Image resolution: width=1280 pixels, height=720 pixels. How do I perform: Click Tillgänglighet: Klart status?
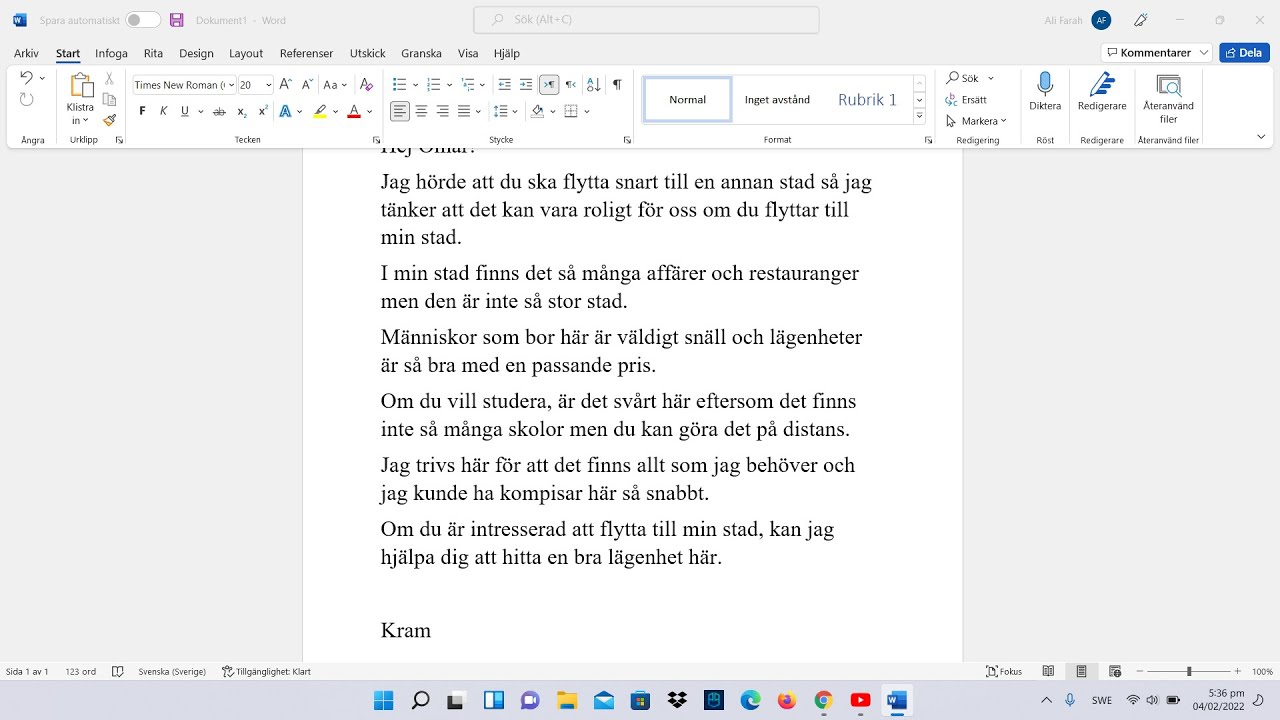click(x=266, y=672)
